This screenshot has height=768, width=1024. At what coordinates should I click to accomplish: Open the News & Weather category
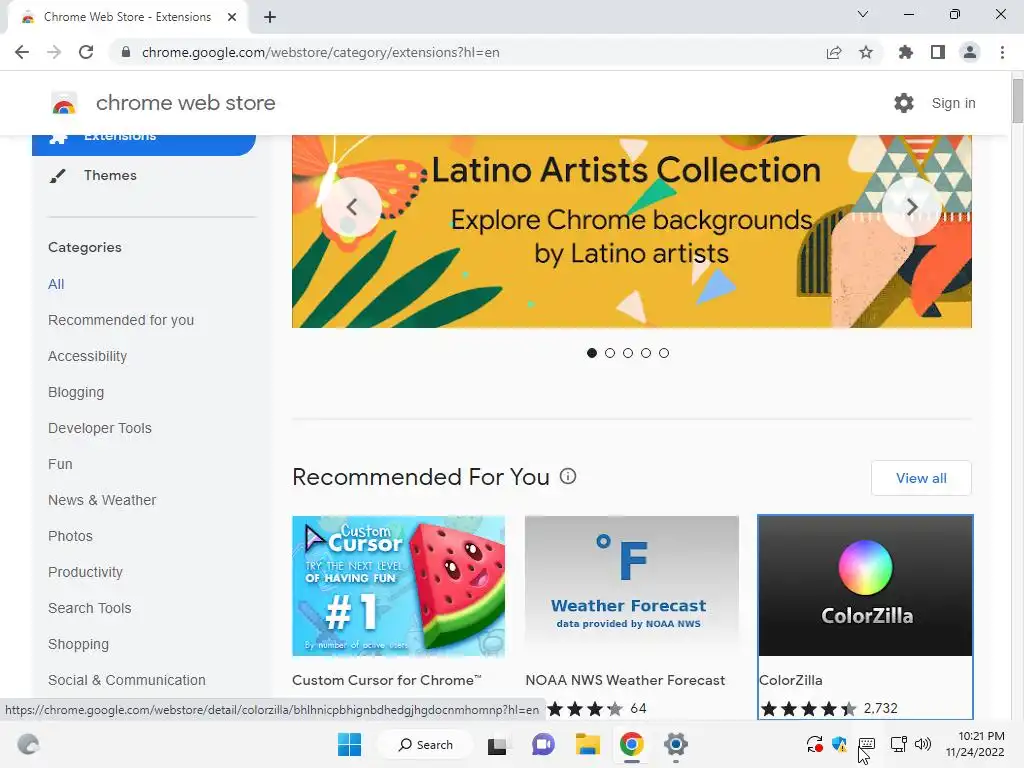[102, 500]
